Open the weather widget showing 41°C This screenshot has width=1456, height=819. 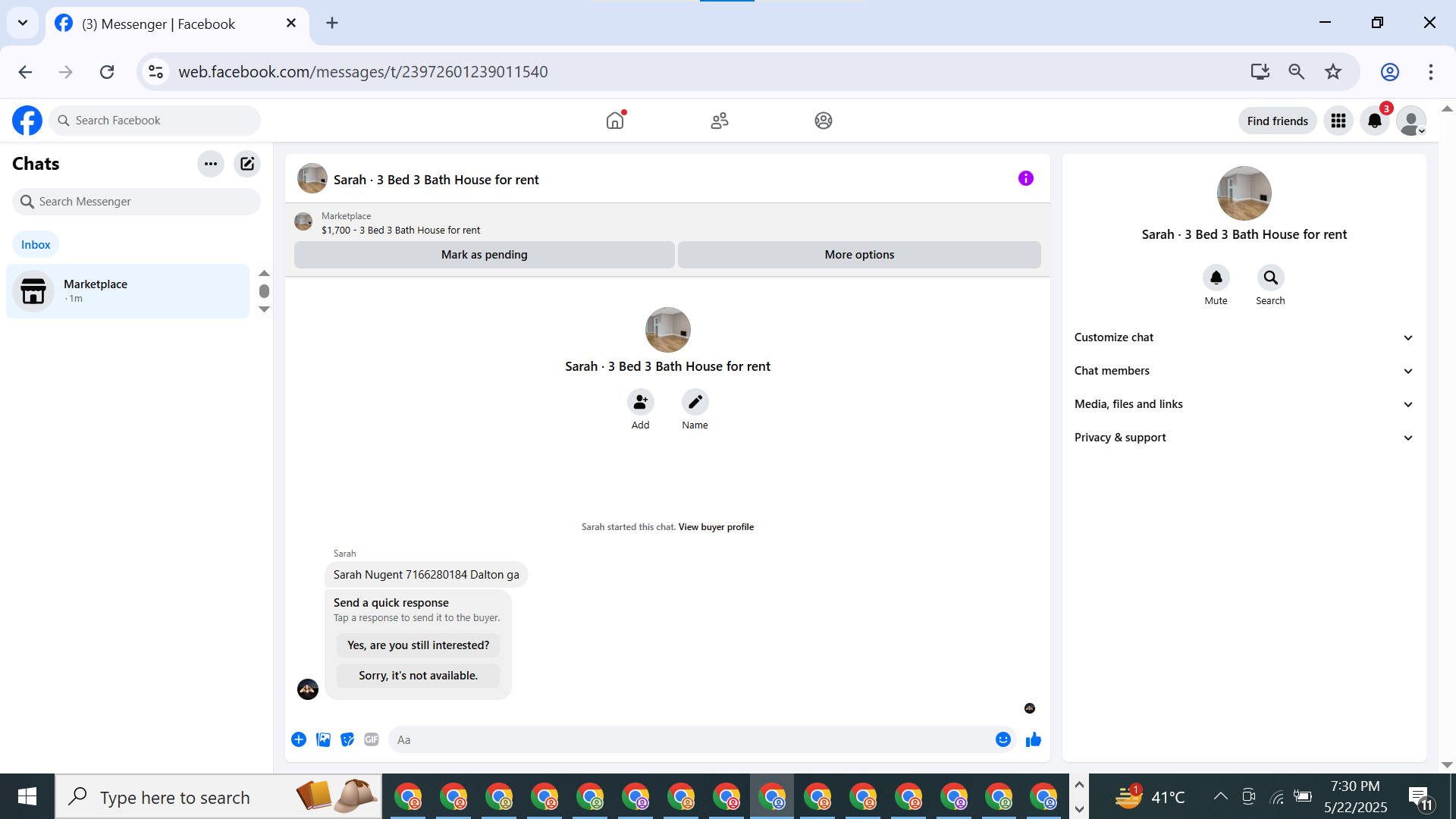click(x=1150, y=796)
